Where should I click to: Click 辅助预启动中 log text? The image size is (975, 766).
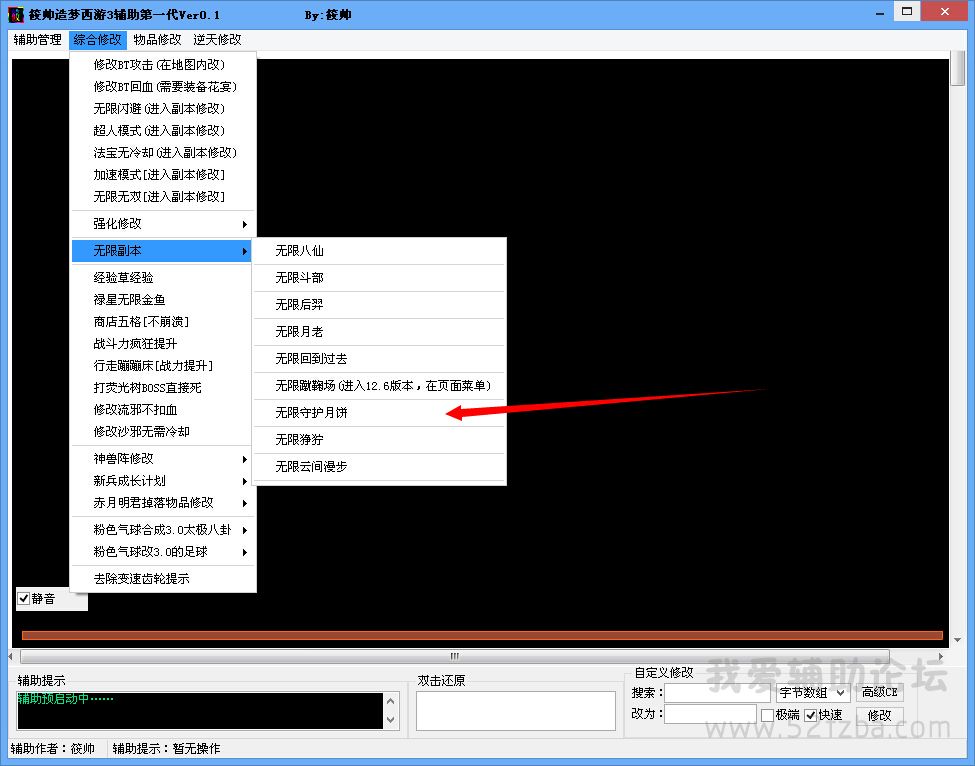click(65, 699)
